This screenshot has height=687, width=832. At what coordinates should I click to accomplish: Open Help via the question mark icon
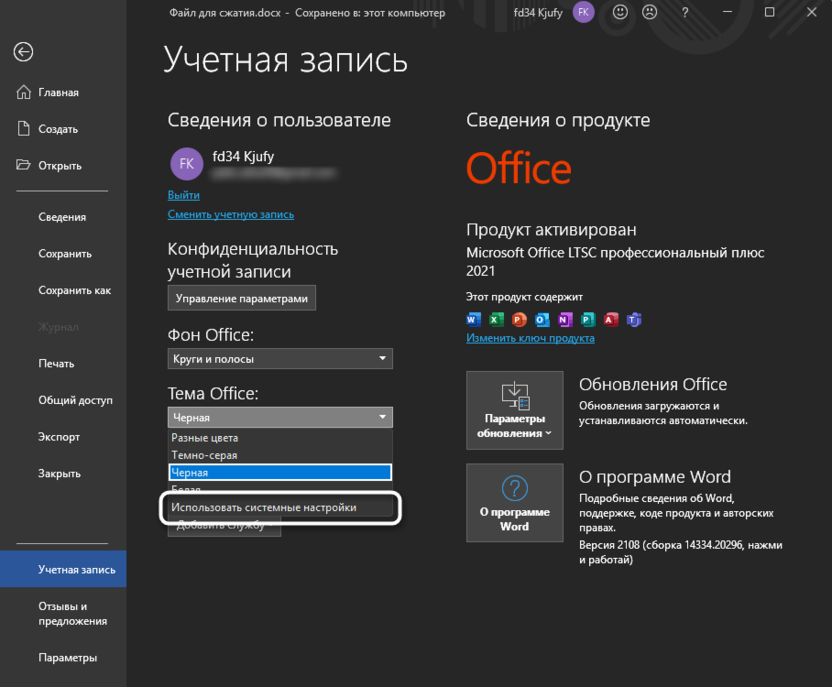685,13
